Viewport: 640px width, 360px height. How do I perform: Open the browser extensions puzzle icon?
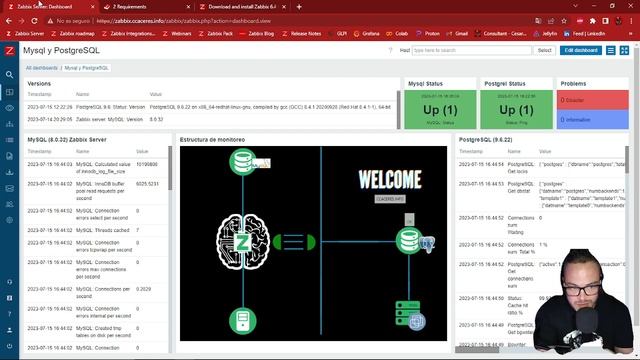[x=593, y=21]
